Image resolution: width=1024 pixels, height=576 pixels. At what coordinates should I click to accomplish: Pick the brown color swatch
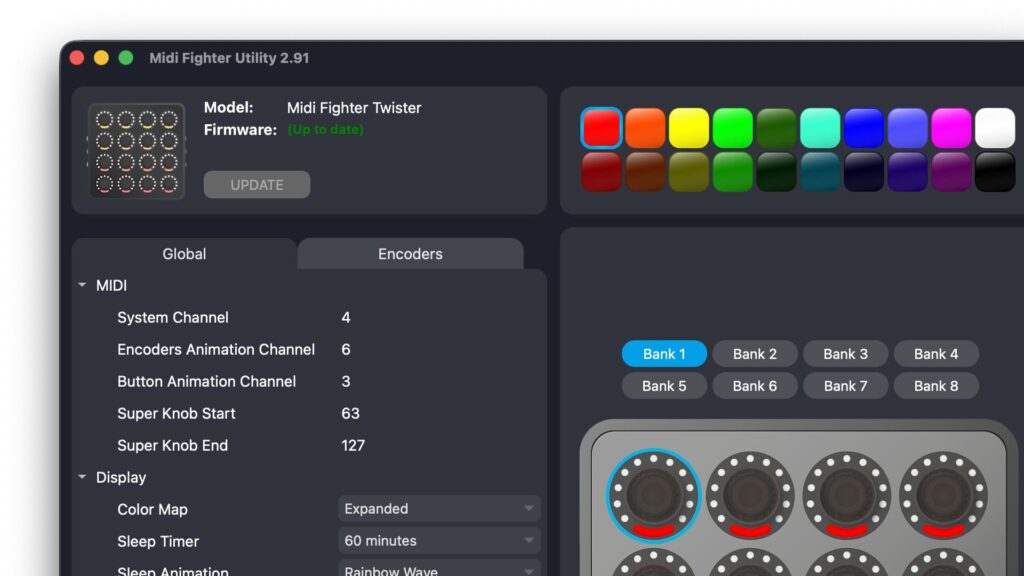pyautogui.click(x=645, y=172)
